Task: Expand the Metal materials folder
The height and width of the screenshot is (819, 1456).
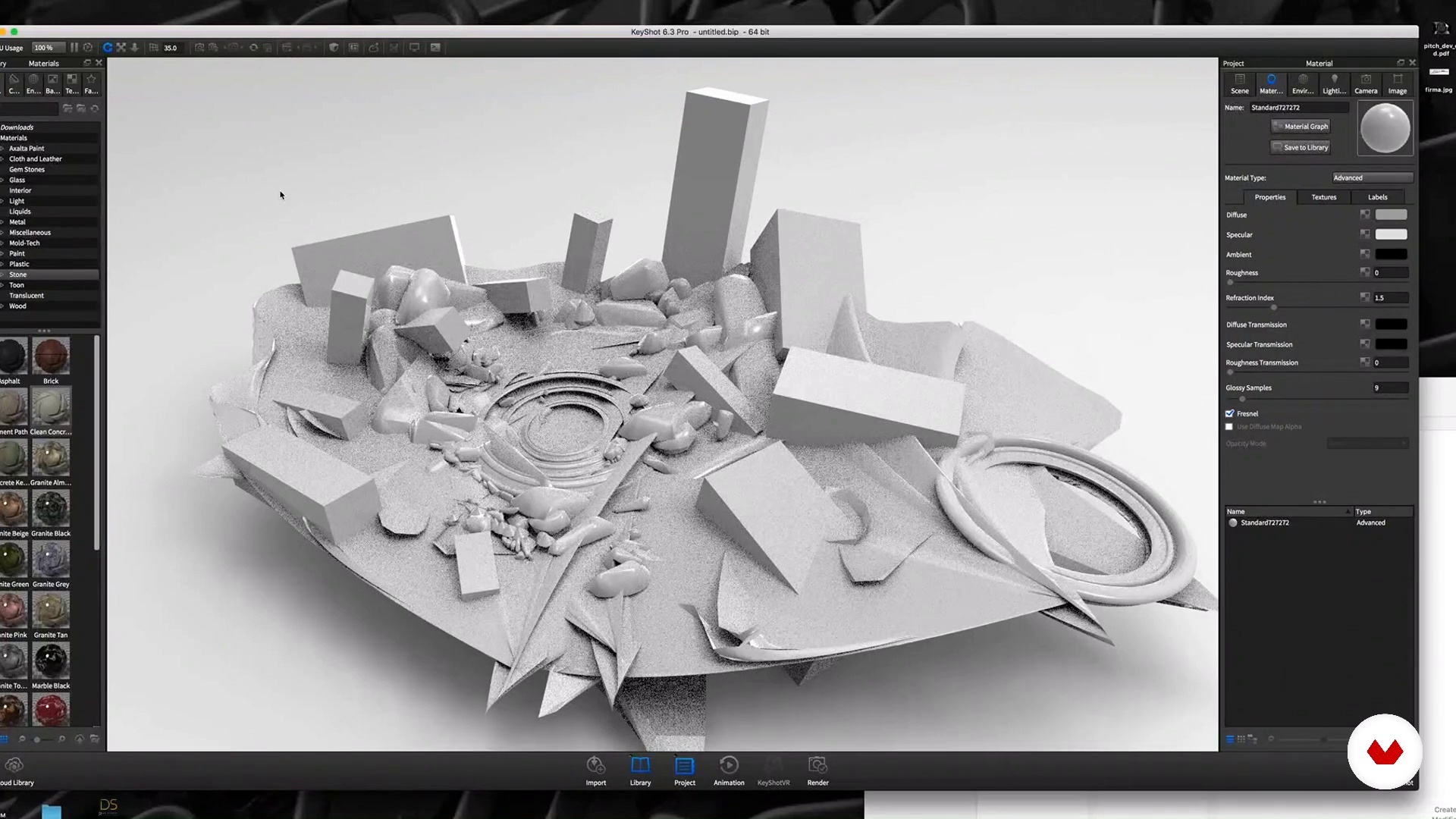Action: point(3,222)
